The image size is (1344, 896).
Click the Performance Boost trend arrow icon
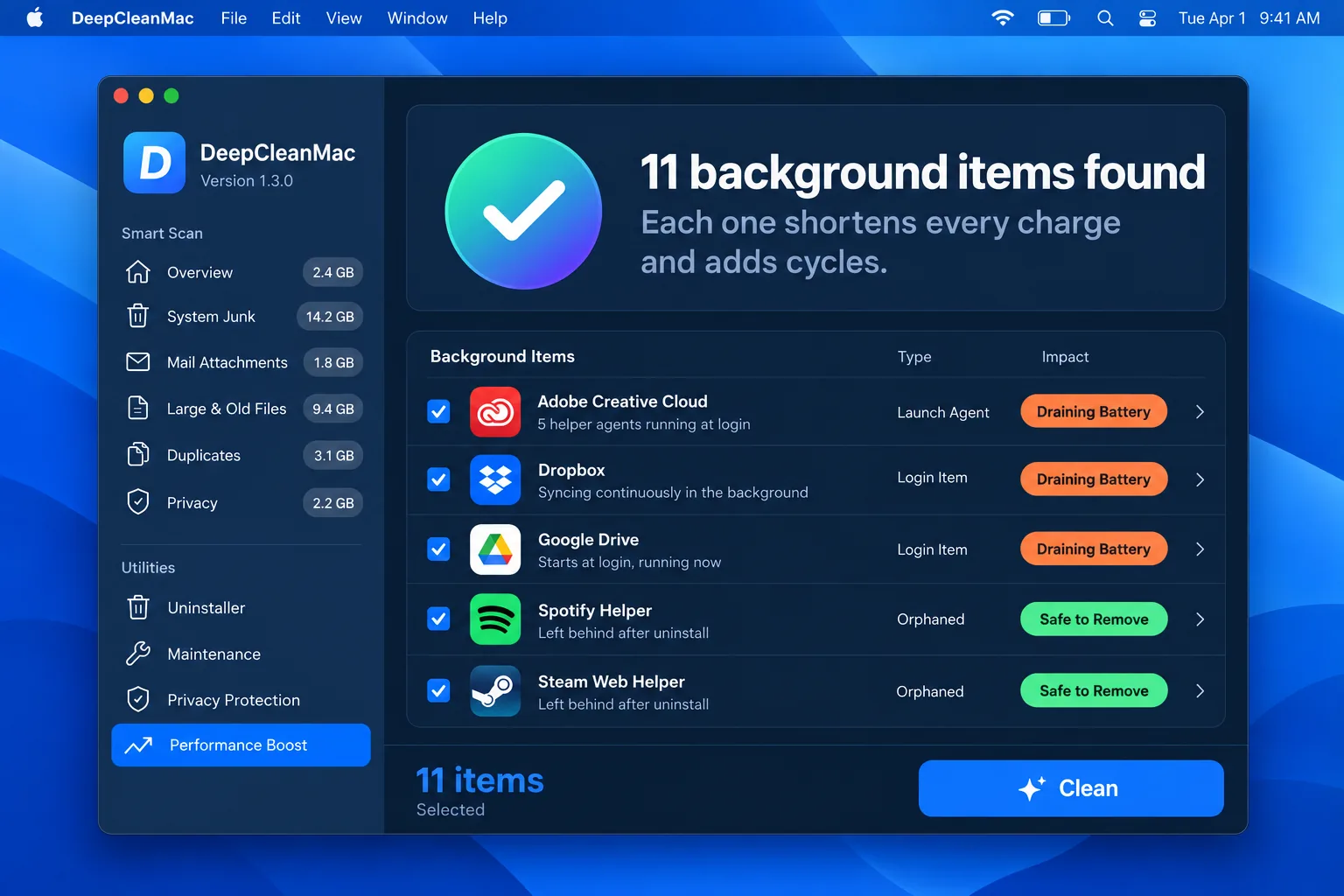(x=138, y=745)
